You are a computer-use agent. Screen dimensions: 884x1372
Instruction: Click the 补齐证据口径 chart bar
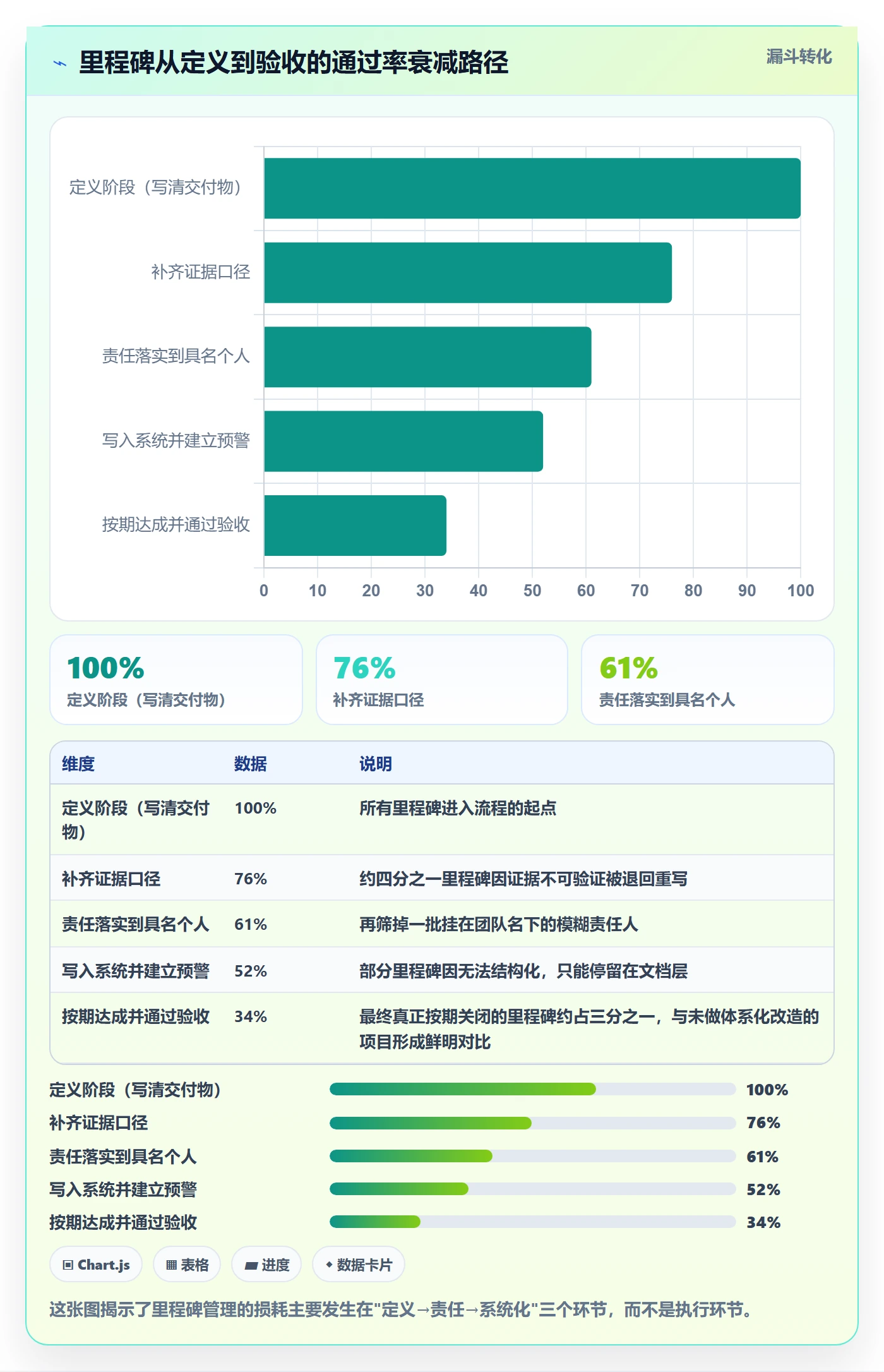468,273
